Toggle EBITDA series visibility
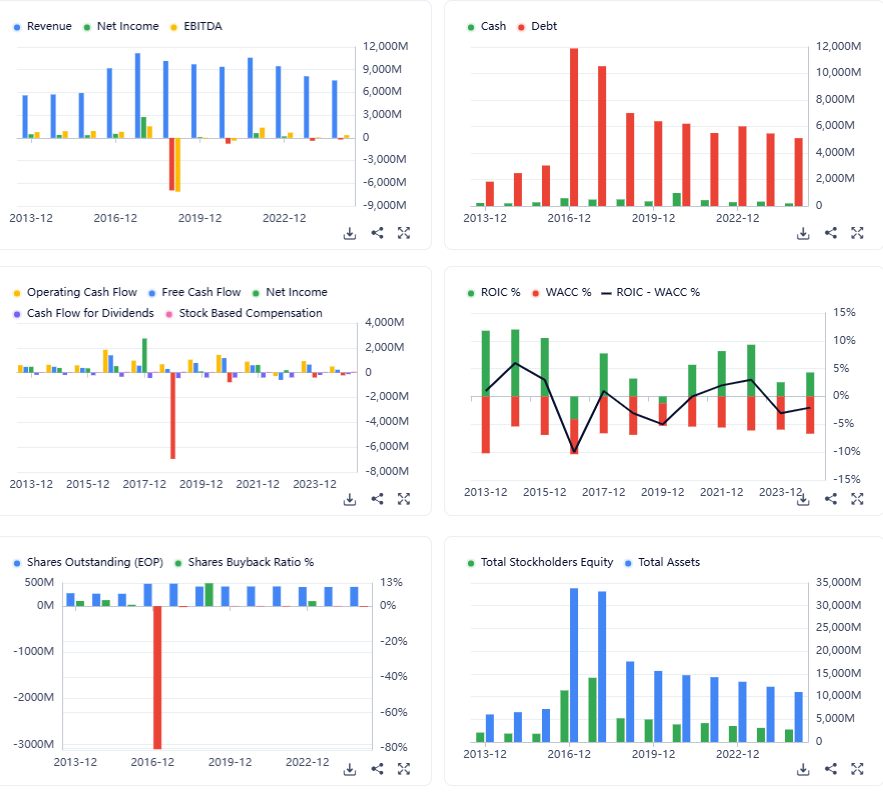This screenshot has height=792, width=883. point(196,26)
